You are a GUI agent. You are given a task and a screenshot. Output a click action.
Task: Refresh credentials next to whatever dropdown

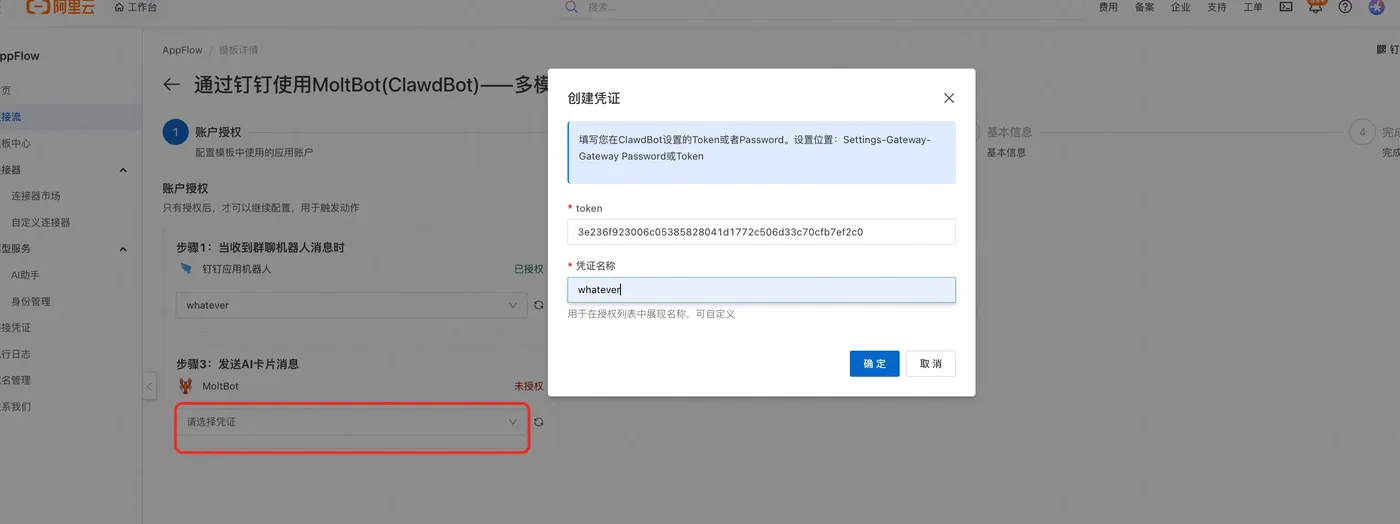[x=539, y=305]
